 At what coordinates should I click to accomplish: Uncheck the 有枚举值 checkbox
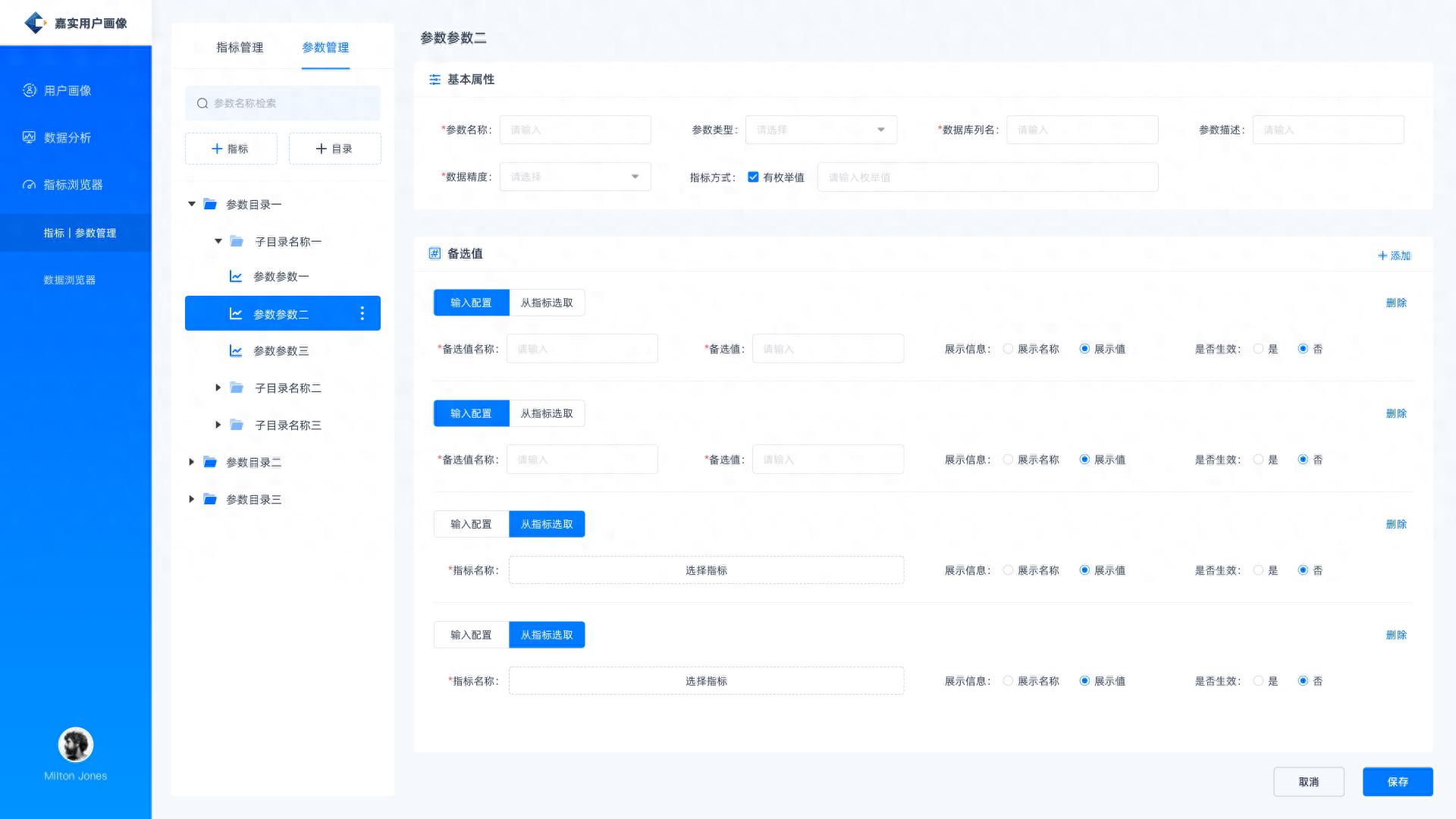pyautogui.click(x=753, y=177)
